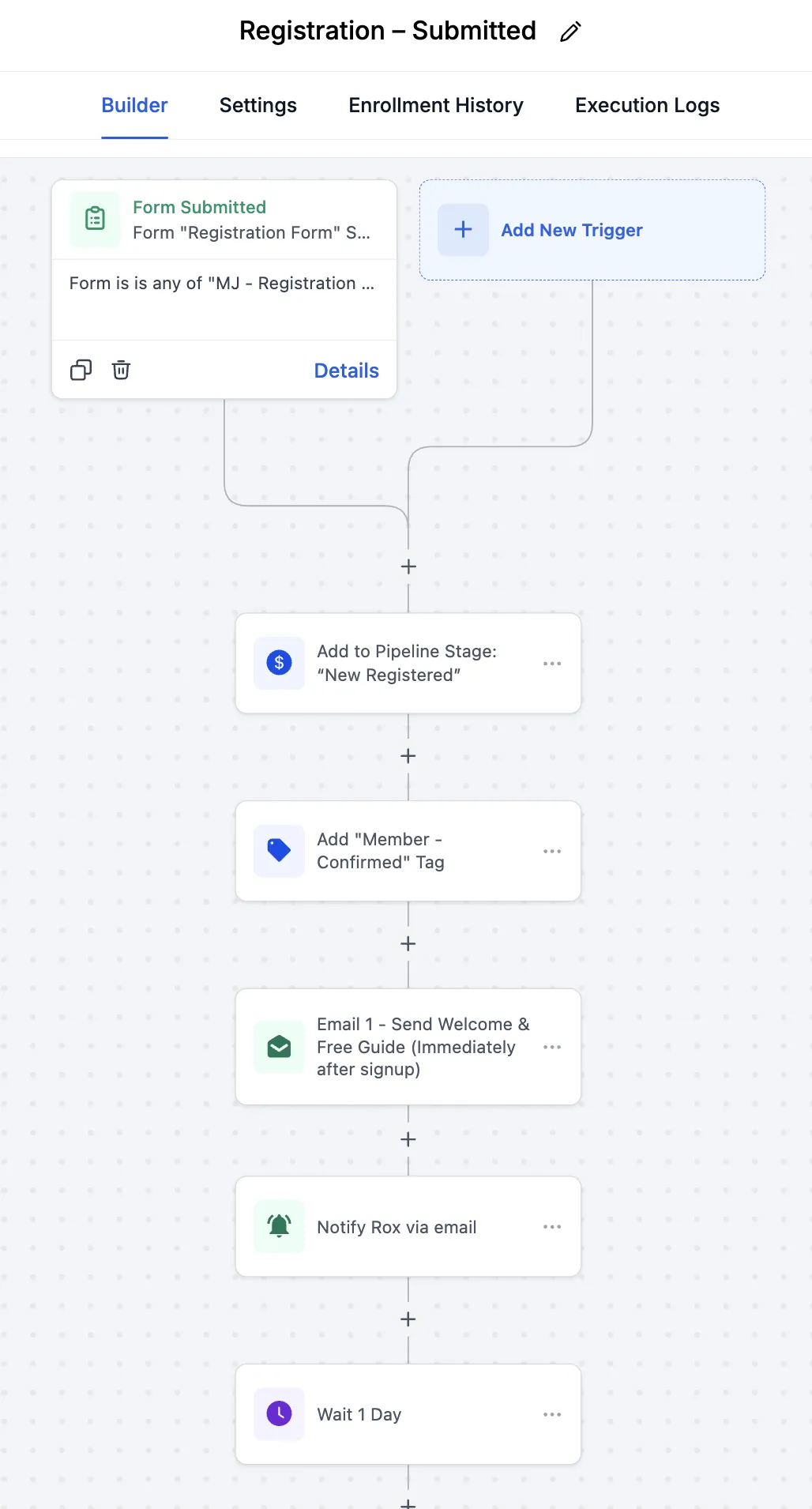Open options menu for Member Confirmed Tag step
This screenshot has height=1509, width=812.
point(552,851)
